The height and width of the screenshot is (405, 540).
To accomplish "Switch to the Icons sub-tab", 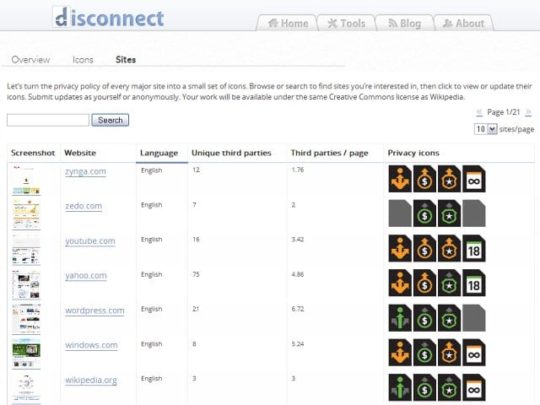I will (x=83, y=60).
